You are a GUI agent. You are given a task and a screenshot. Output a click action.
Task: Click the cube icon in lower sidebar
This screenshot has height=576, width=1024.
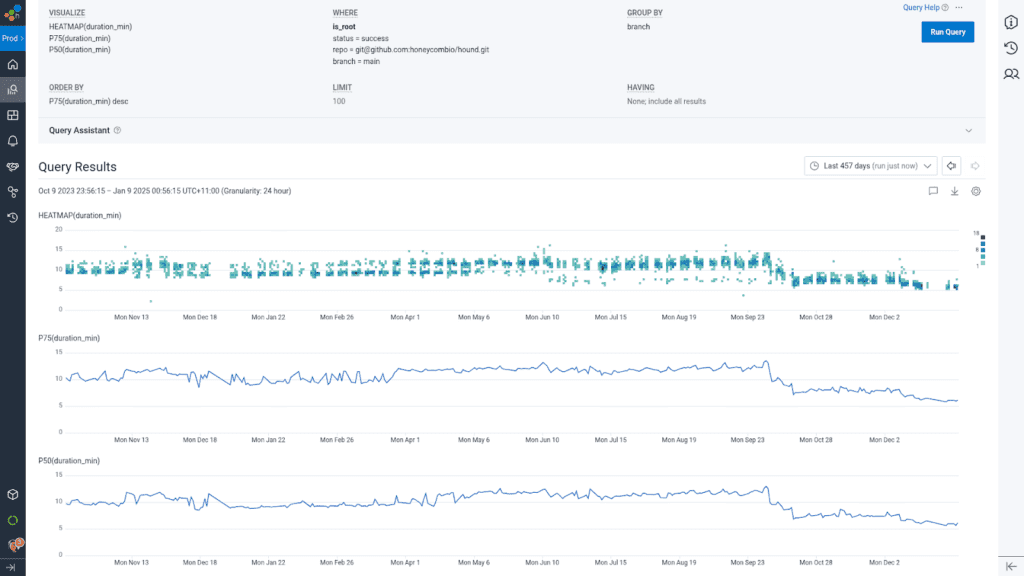point(12,494)
